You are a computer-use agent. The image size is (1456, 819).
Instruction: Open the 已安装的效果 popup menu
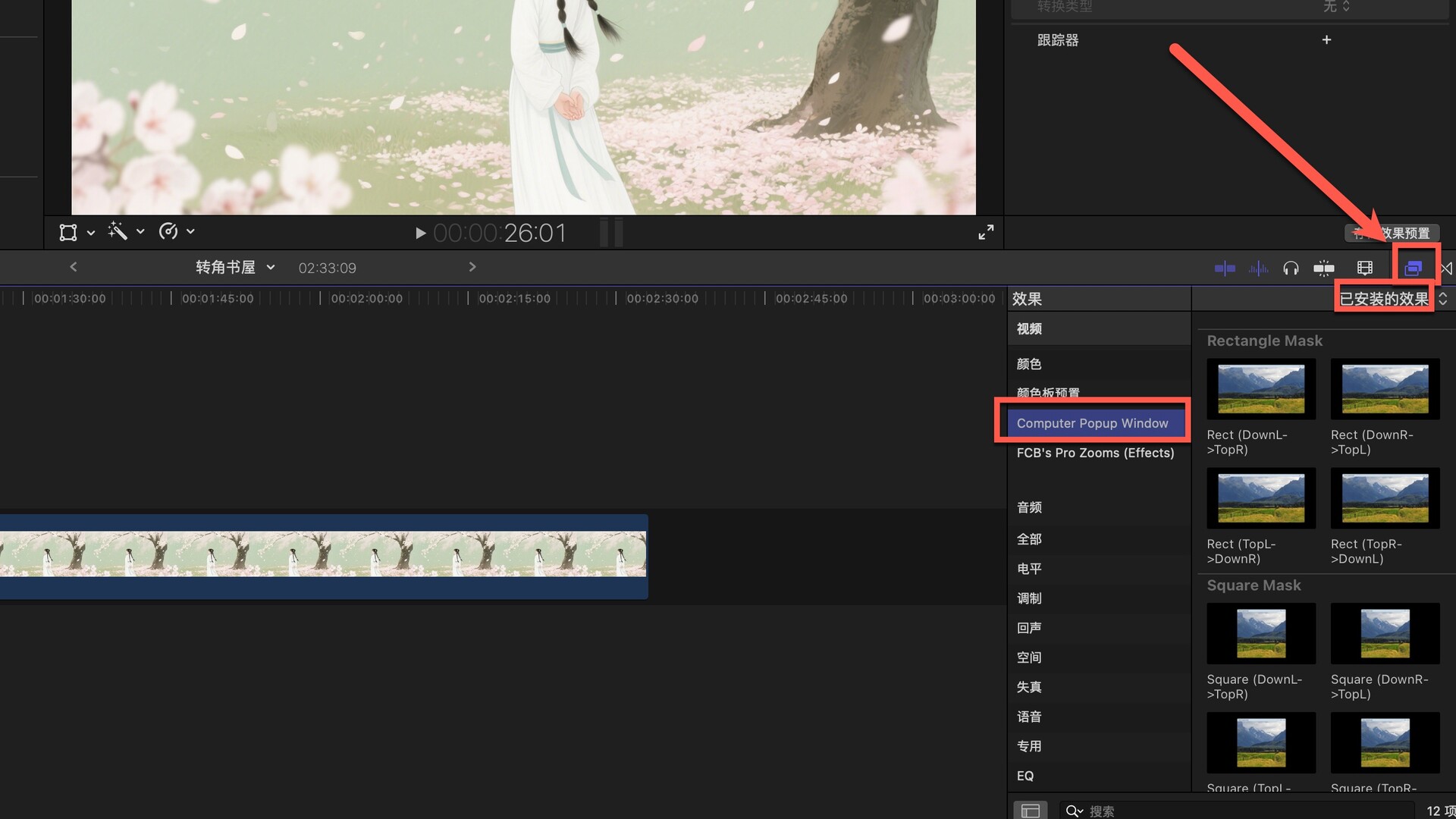pyautogui.click(x=1393, y=299)
